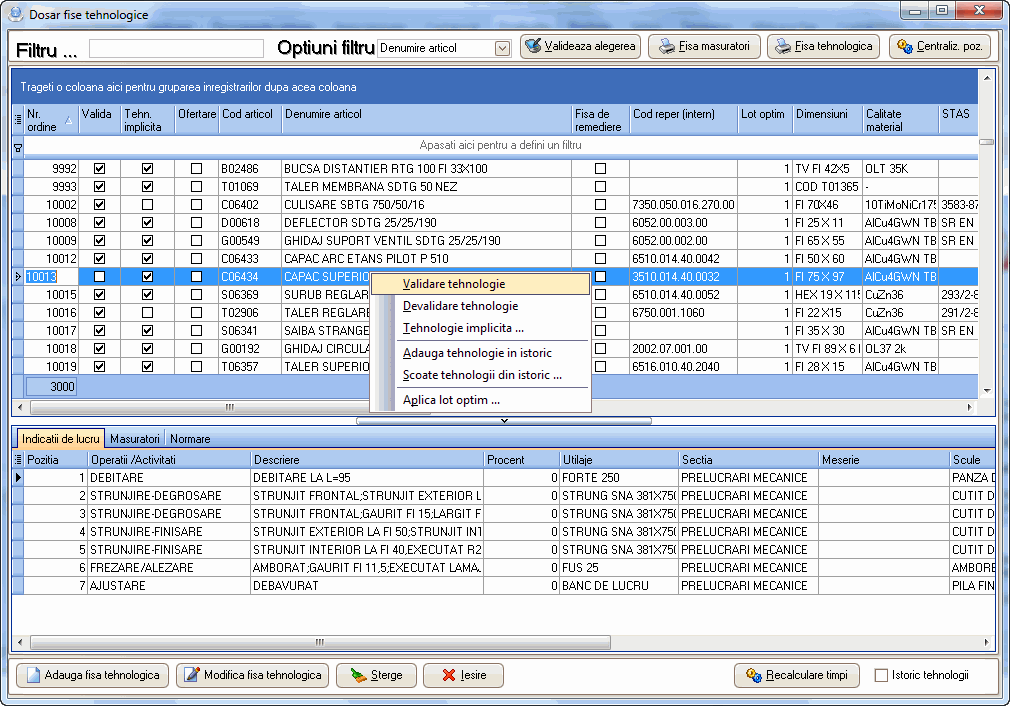Click the lower grid horizontal scrollbar

pyautogui.click(x=320, y=643)
